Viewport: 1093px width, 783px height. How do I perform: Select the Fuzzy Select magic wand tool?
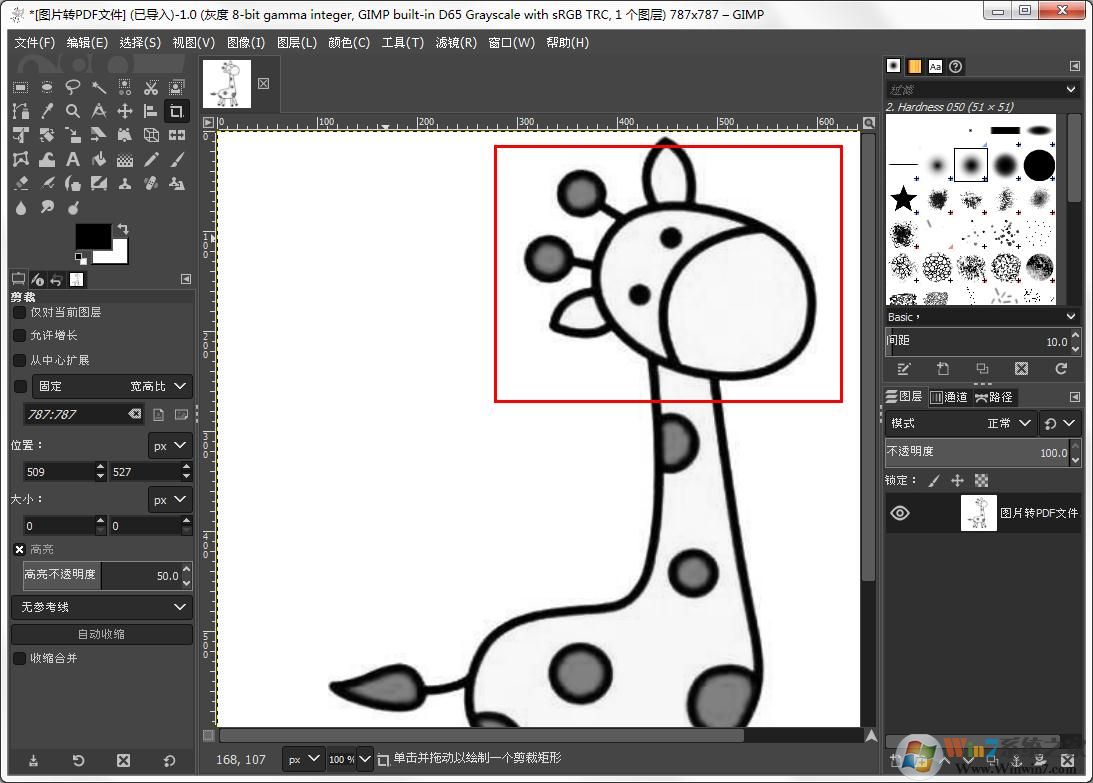point(99,87)
